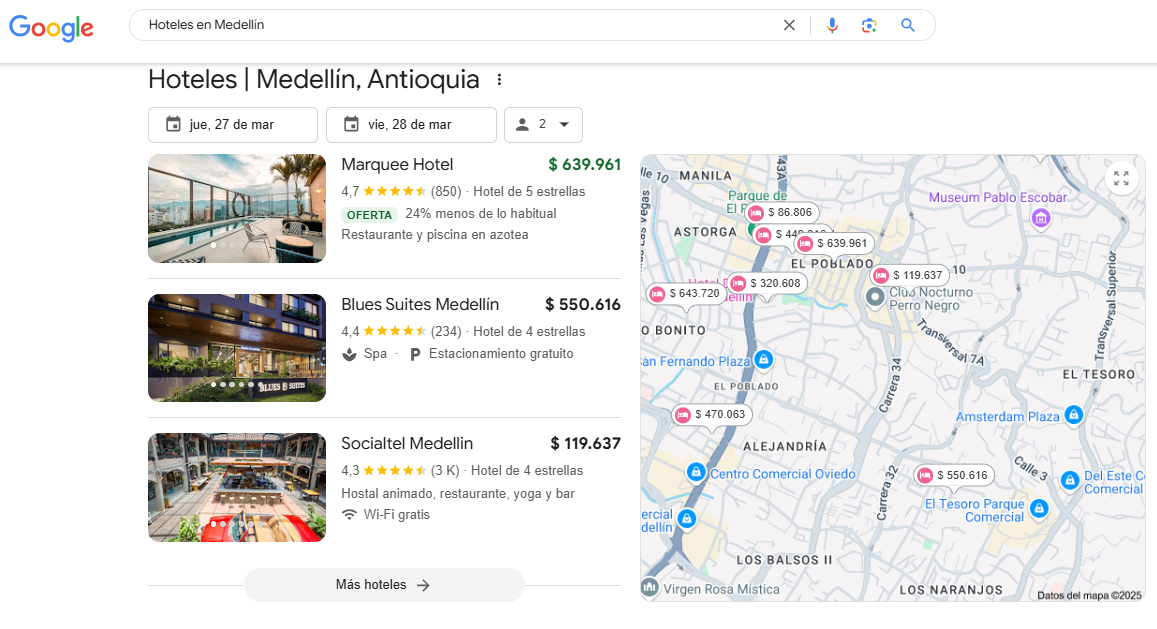Screen dimensions: 1157x629
Task: Select the $ 550.616 price pin on map
Action: (953, 475)
